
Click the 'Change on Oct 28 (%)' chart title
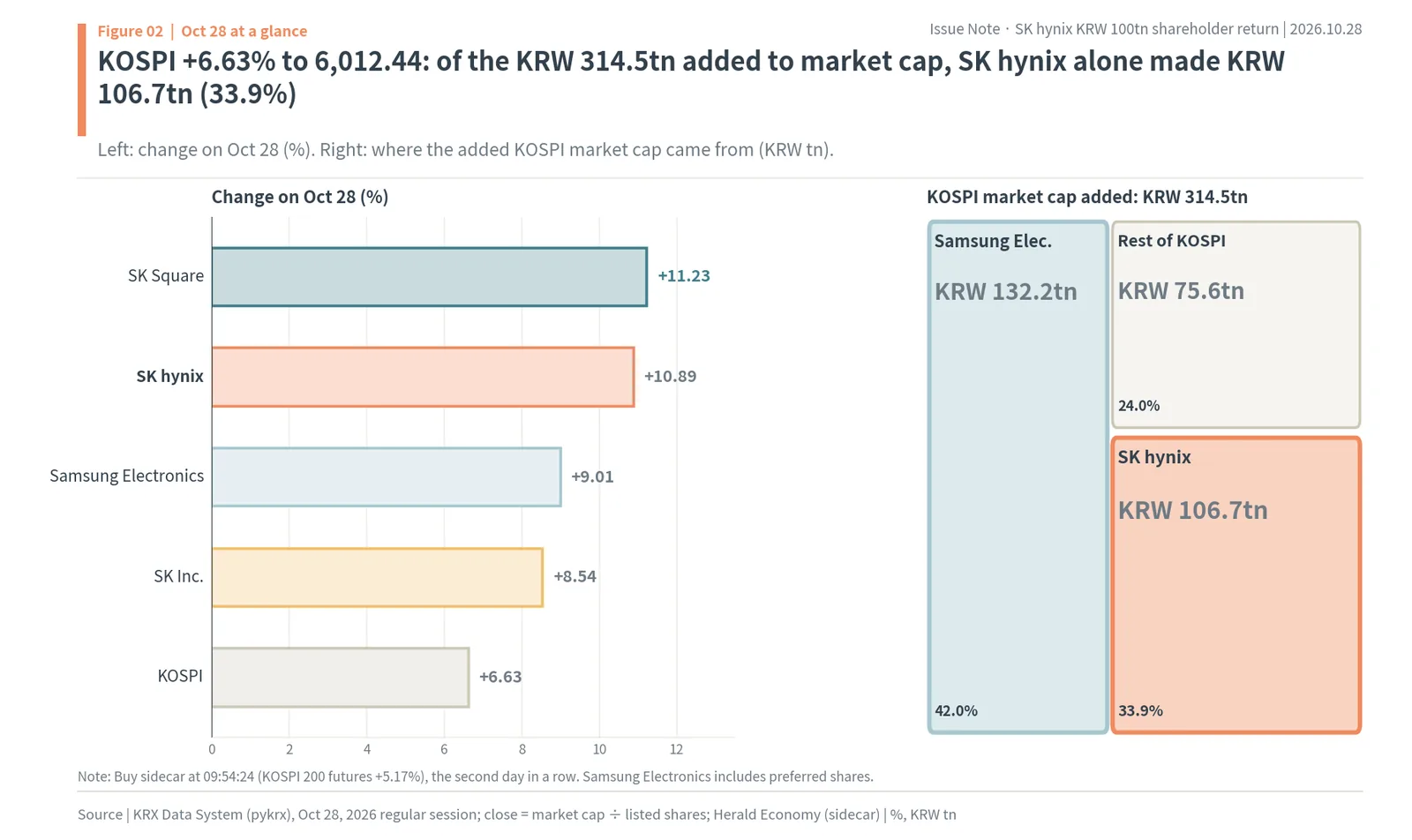[300, 197]
